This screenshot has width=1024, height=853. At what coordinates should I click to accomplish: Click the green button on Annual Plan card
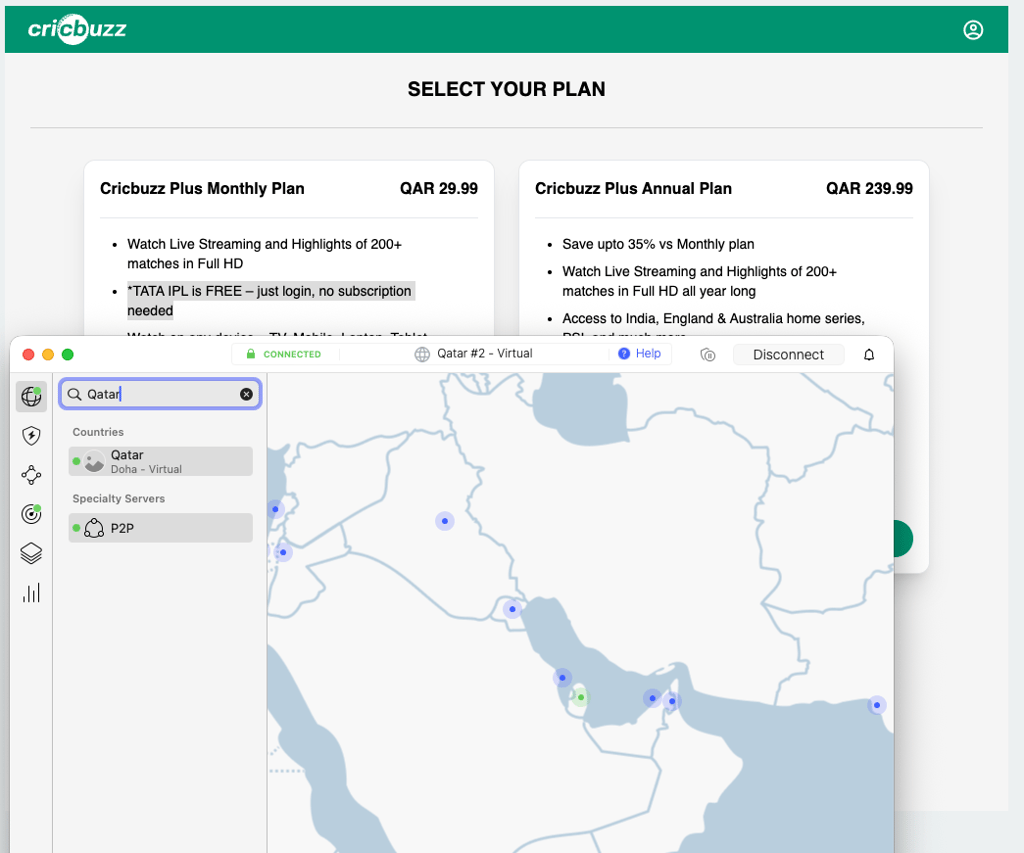[903, 539]
